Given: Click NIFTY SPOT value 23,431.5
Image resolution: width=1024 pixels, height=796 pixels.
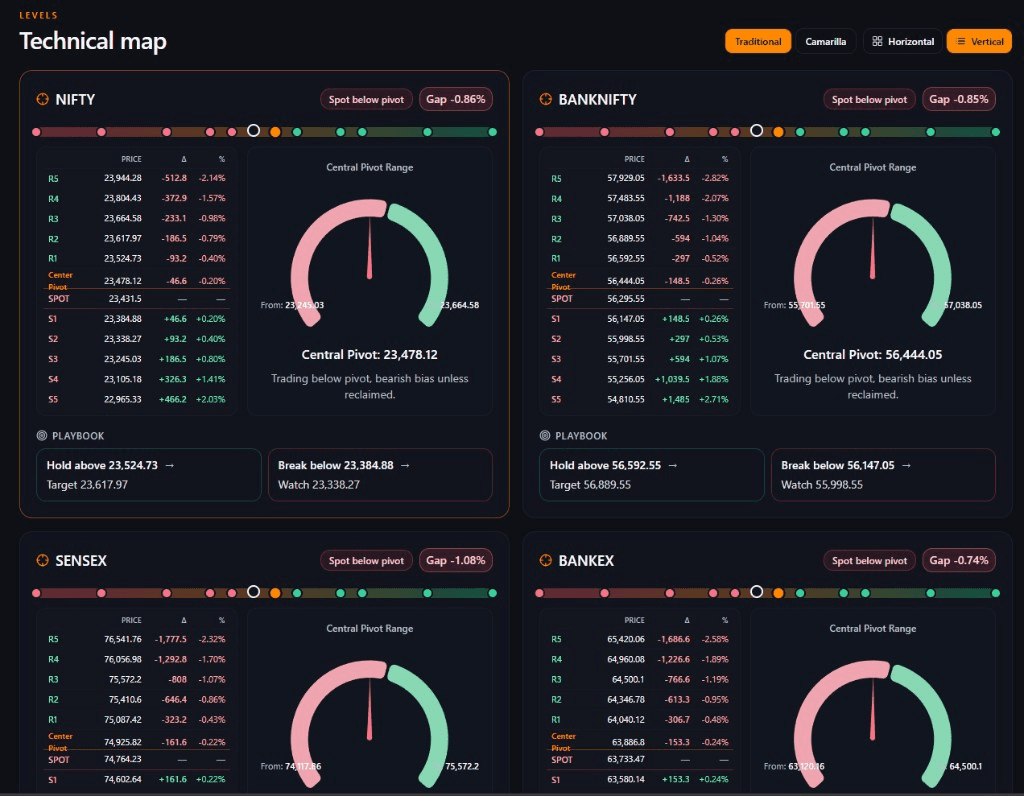Looking at the screenshot, I should (x=125, y=298).
